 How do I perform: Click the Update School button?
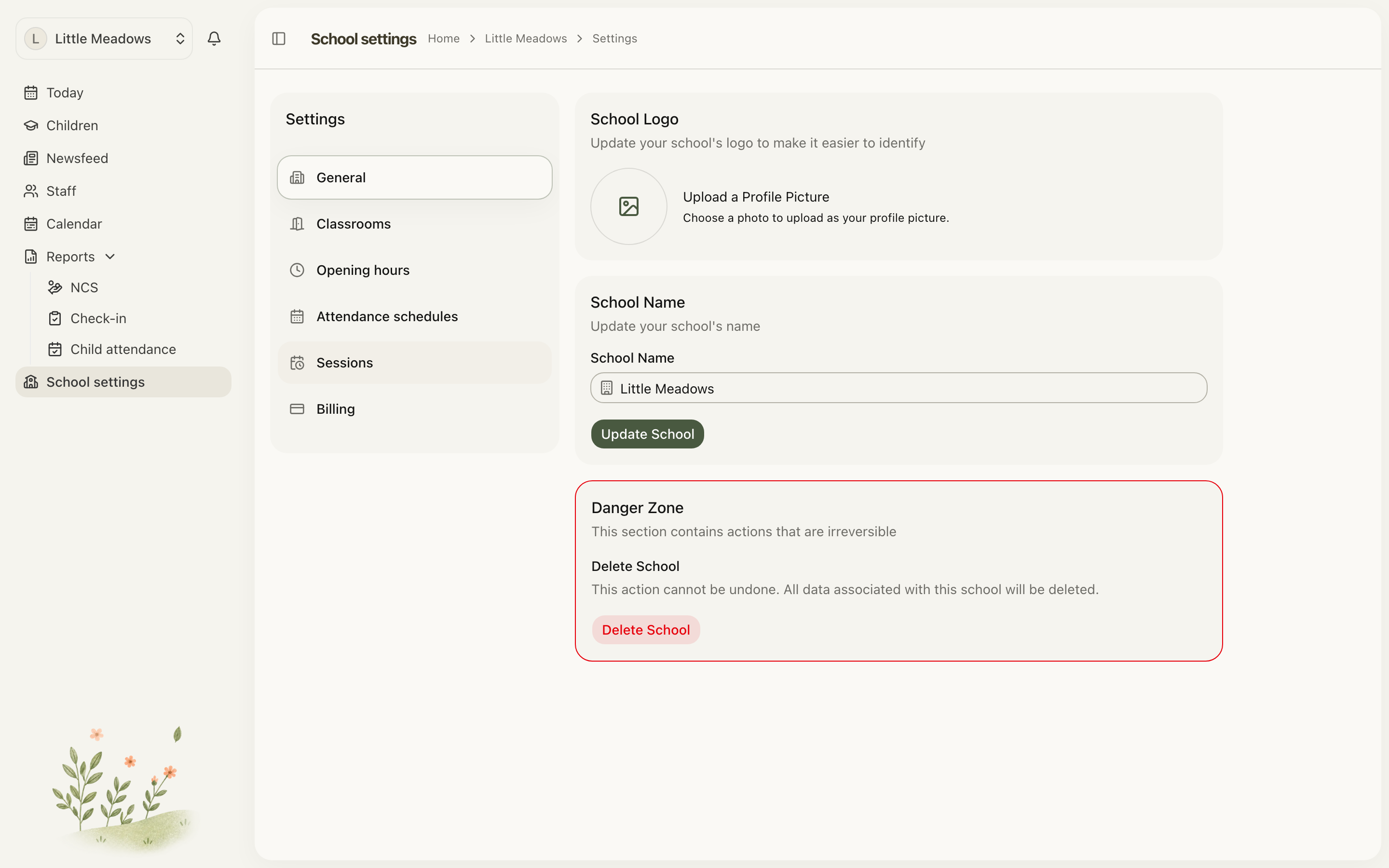tap(647, 434)
